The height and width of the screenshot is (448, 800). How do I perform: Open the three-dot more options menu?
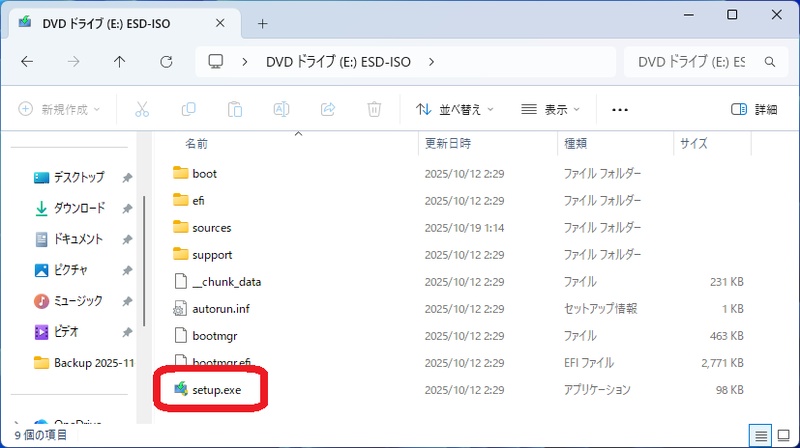point(619,110)
